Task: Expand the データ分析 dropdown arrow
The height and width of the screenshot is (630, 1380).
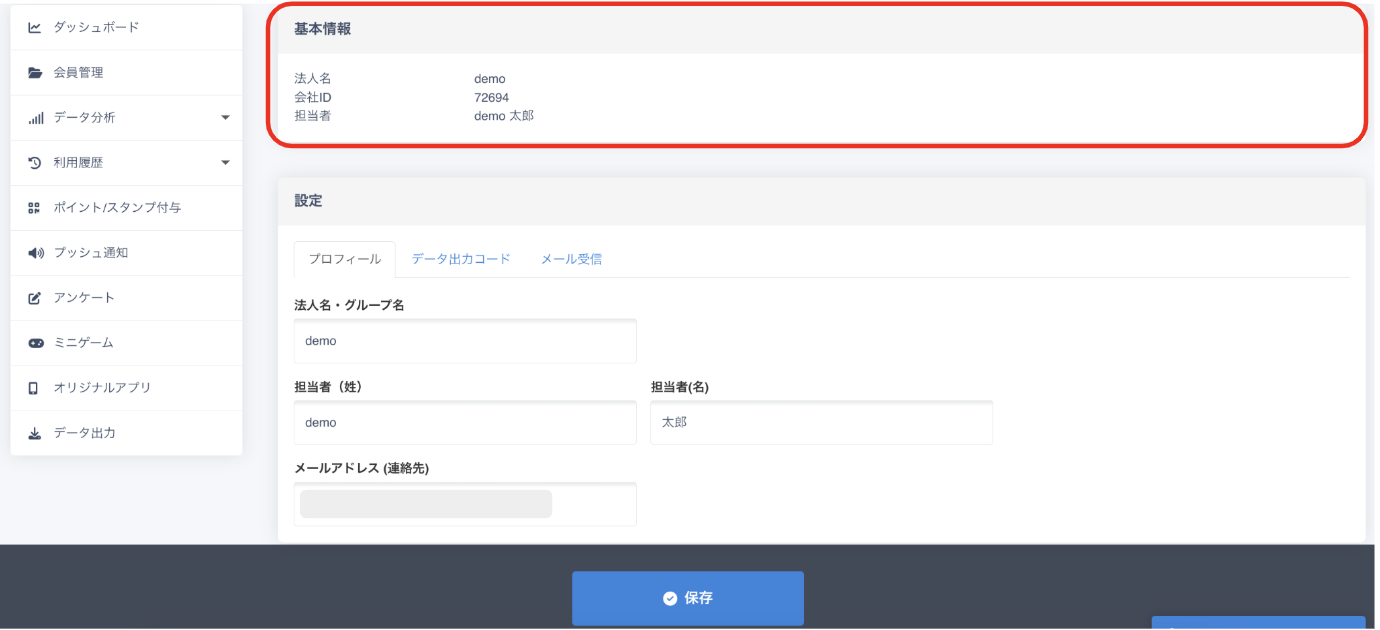Action: (x=225, y=118)
